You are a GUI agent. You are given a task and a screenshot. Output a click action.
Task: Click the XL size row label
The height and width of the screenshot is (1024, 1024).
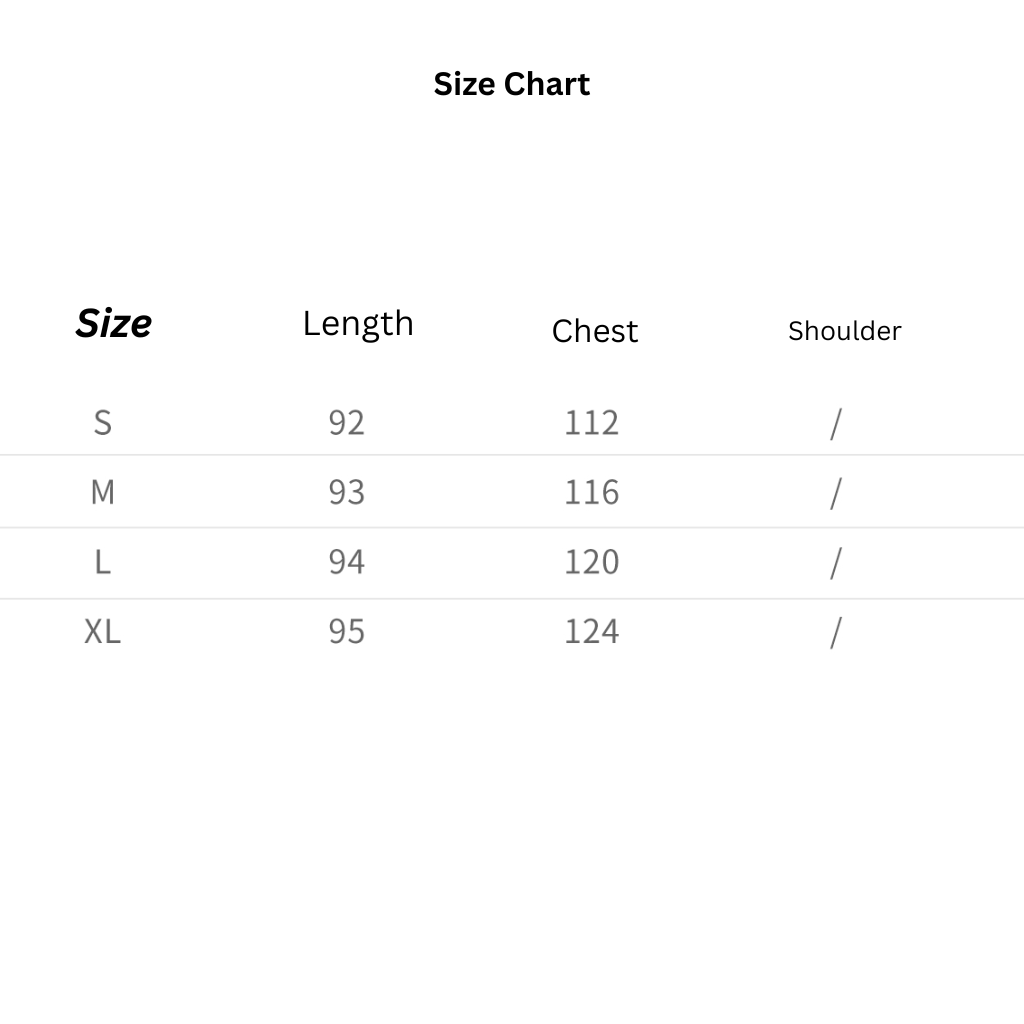[102, 632]
